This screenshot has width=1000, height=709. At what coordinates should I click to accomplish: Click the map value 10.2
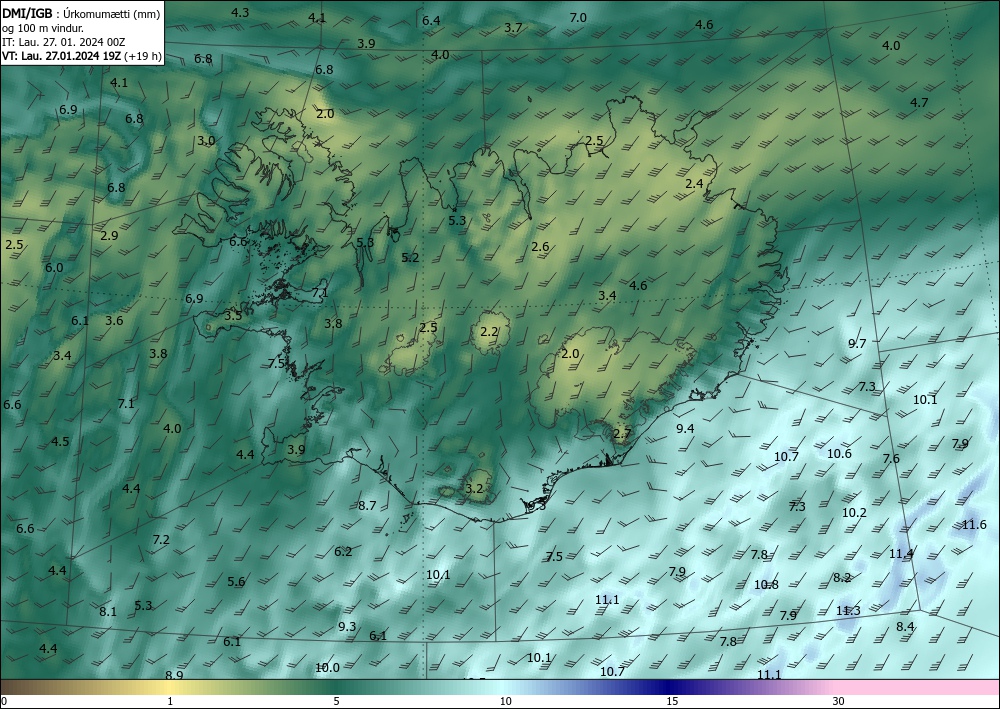pos(855,513)
